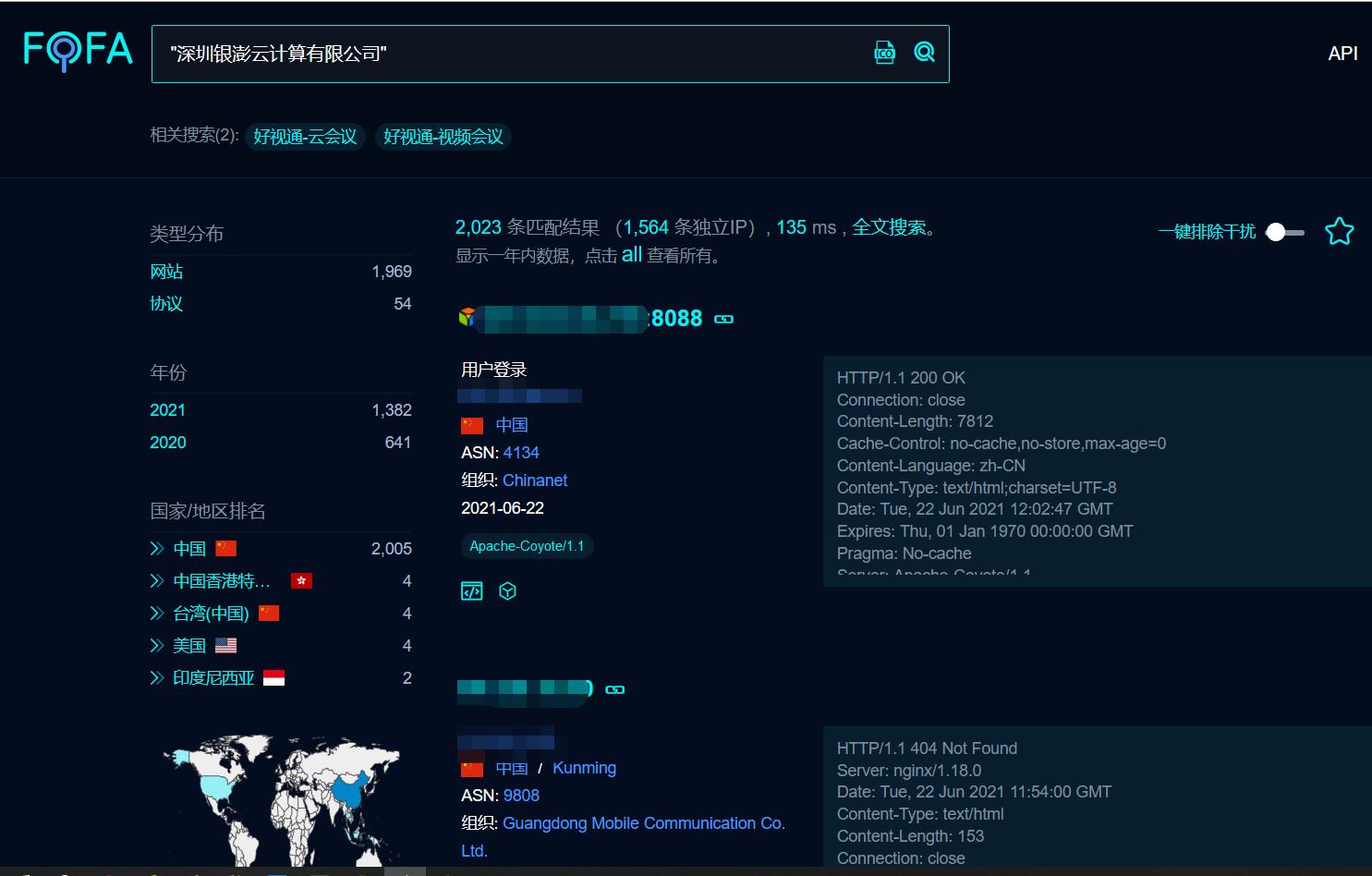This screenshot has width=1372, height=876.
Task: Click the world map thumbnail
Action: (x=283, y=799)
